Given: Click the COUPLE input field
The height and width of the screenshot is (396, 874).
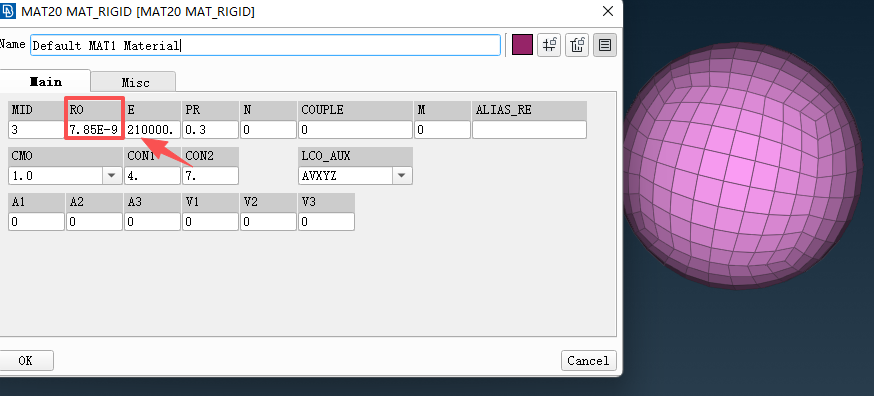Looking at the screenshot, I should (356, 130).
